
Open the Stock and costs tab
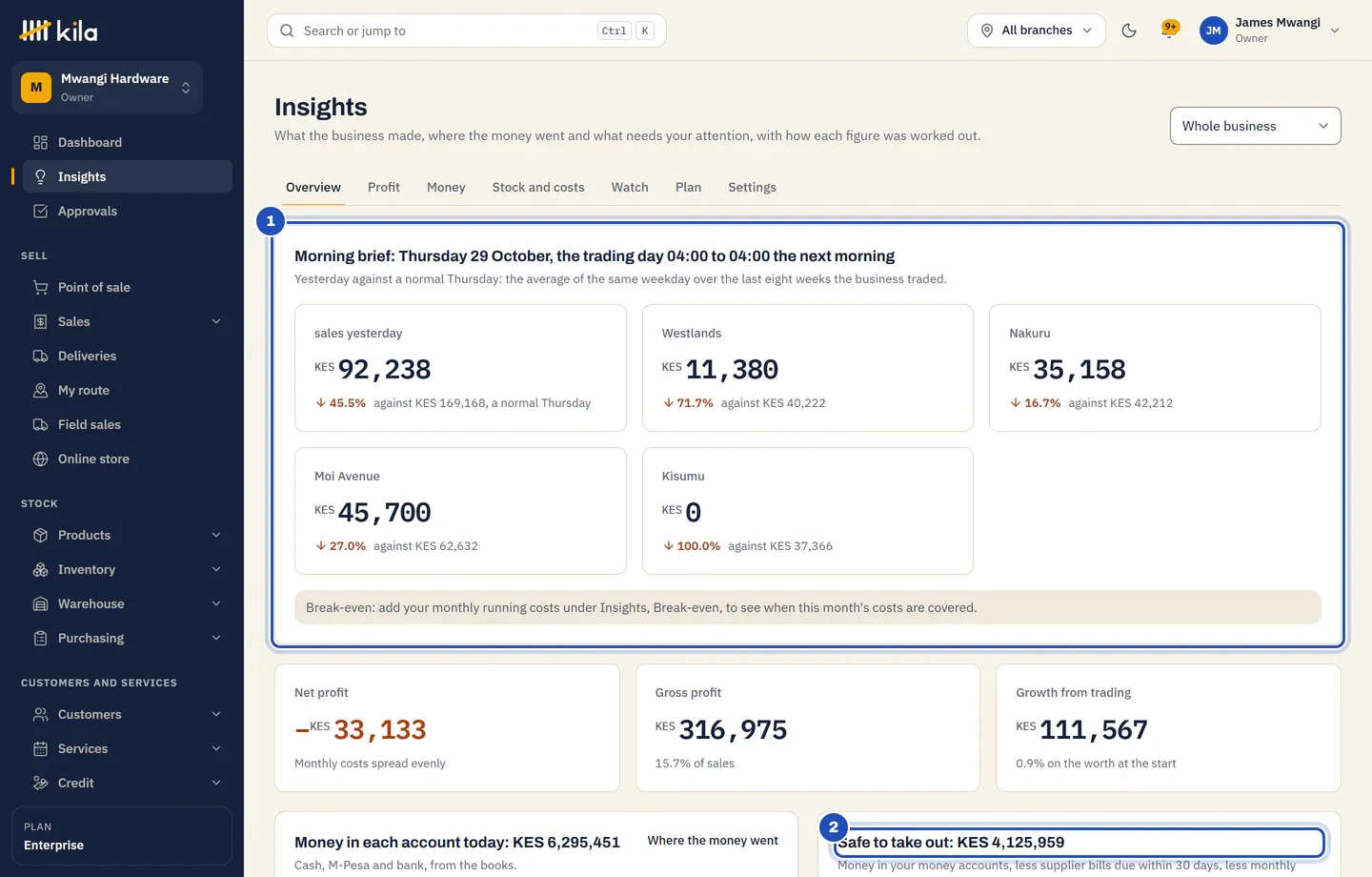tap(538, 187)
